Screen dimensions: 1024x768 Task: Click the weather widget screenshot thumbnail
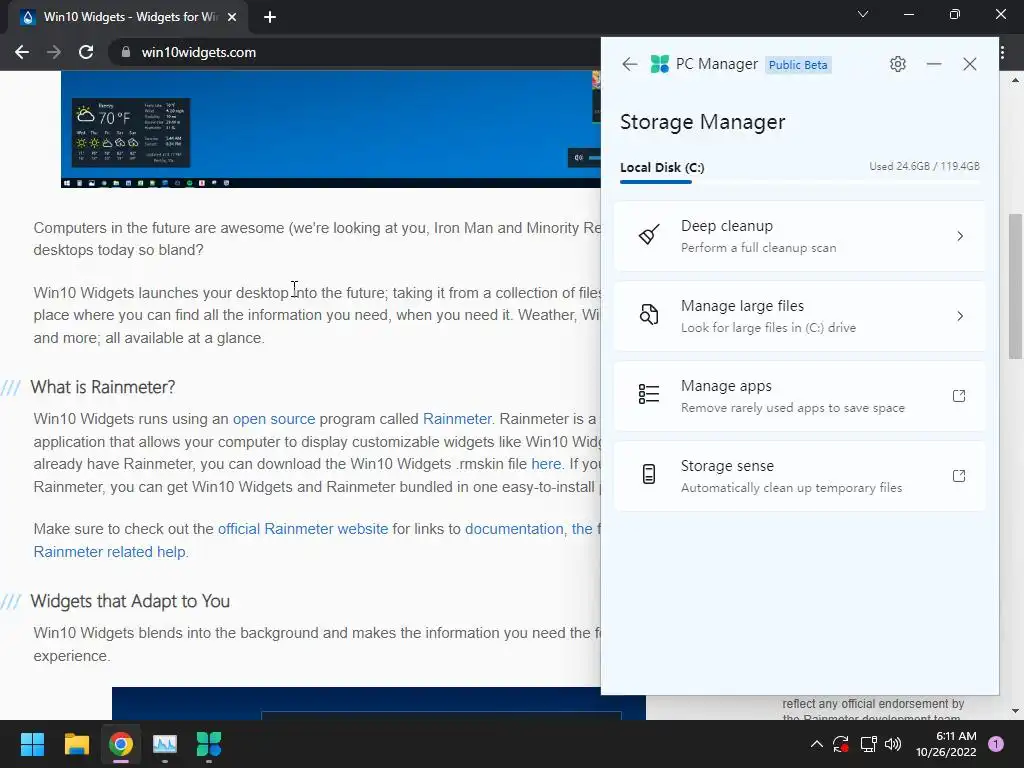click(131, 133)
